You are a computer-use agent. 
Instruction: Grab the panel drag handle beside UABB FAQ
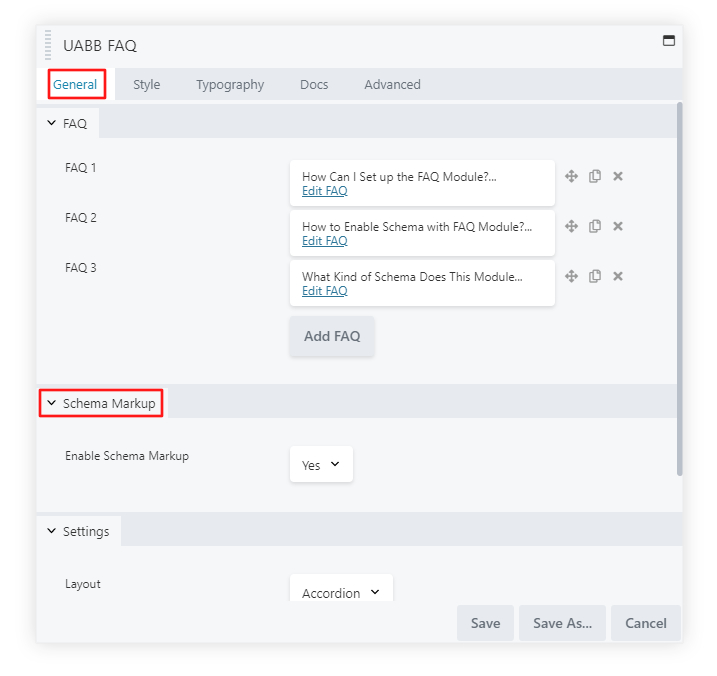point(48,46)
